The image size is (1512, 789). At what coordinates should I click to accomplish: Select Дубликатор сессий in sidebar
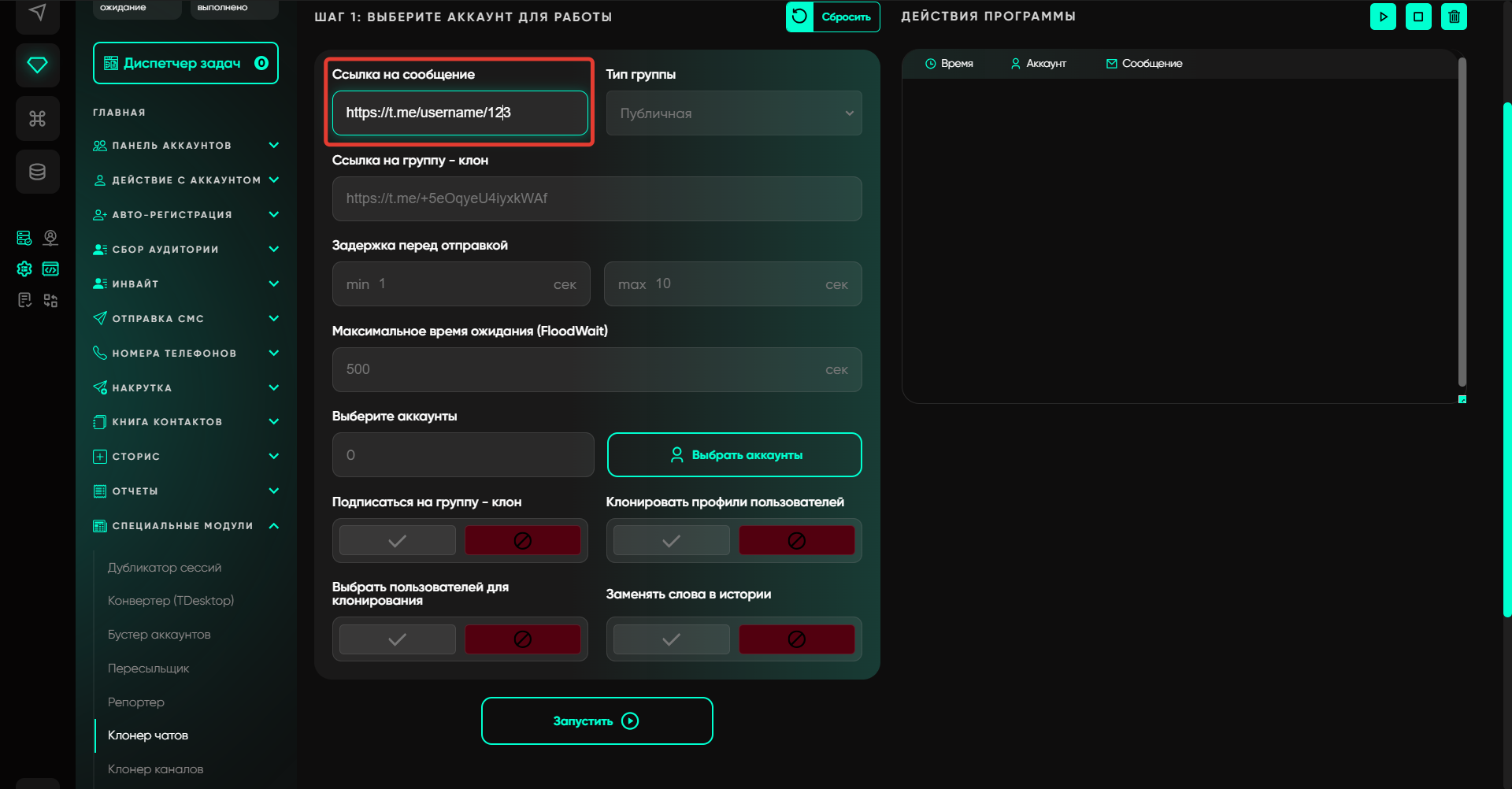coord(165,568)
